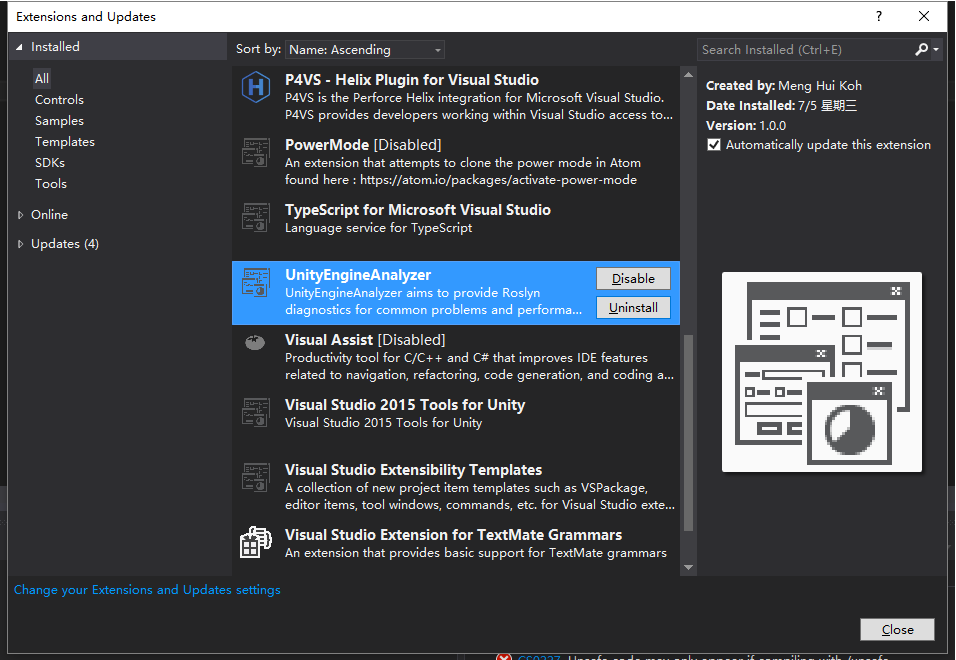Click the PowerMode extension icon
956x660 pixels.
click(x=256, y=152)
